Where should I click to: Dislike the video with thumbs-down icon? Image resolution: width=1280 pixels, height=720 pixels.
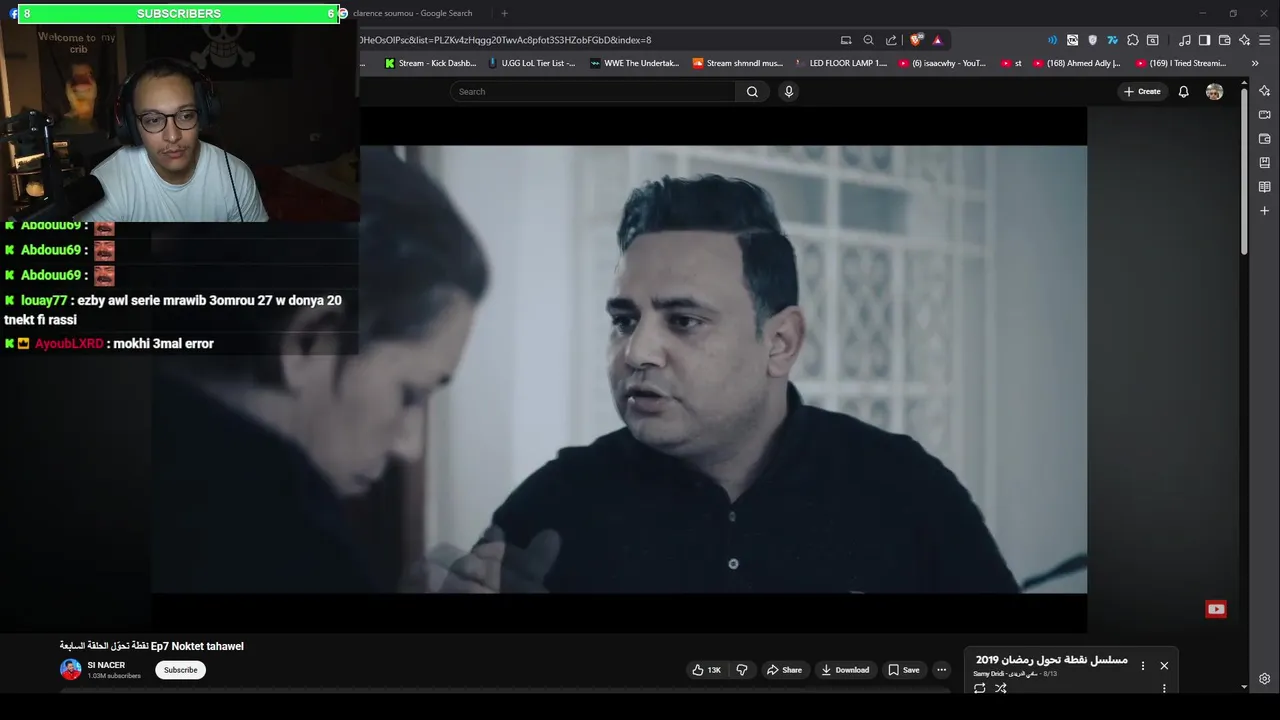pos(742,670)
